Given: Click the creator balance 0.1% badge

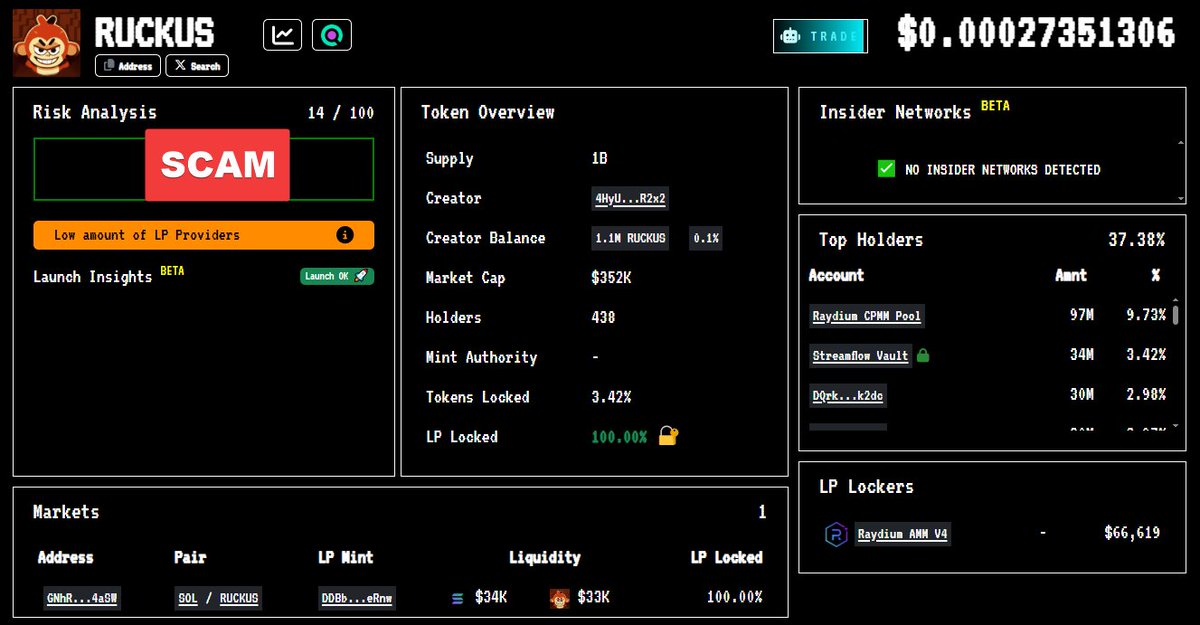Looking at the screenshot, I should tap(707, 238).
